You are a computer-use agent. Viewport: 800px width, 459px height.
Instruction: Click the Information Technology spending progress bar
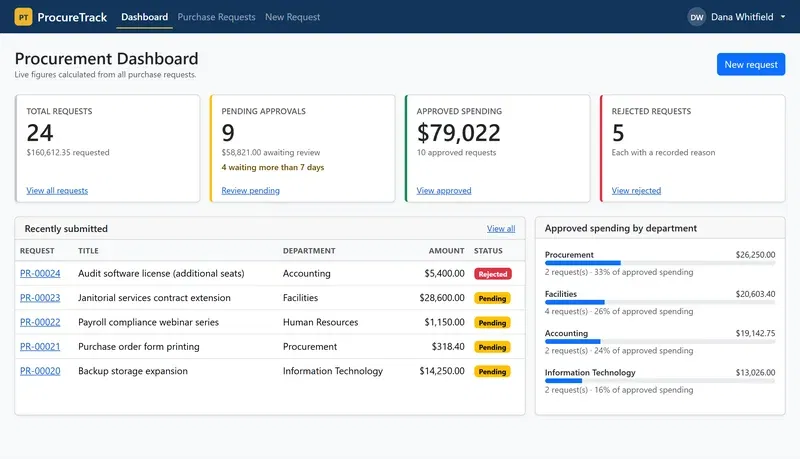pos(660,381)
